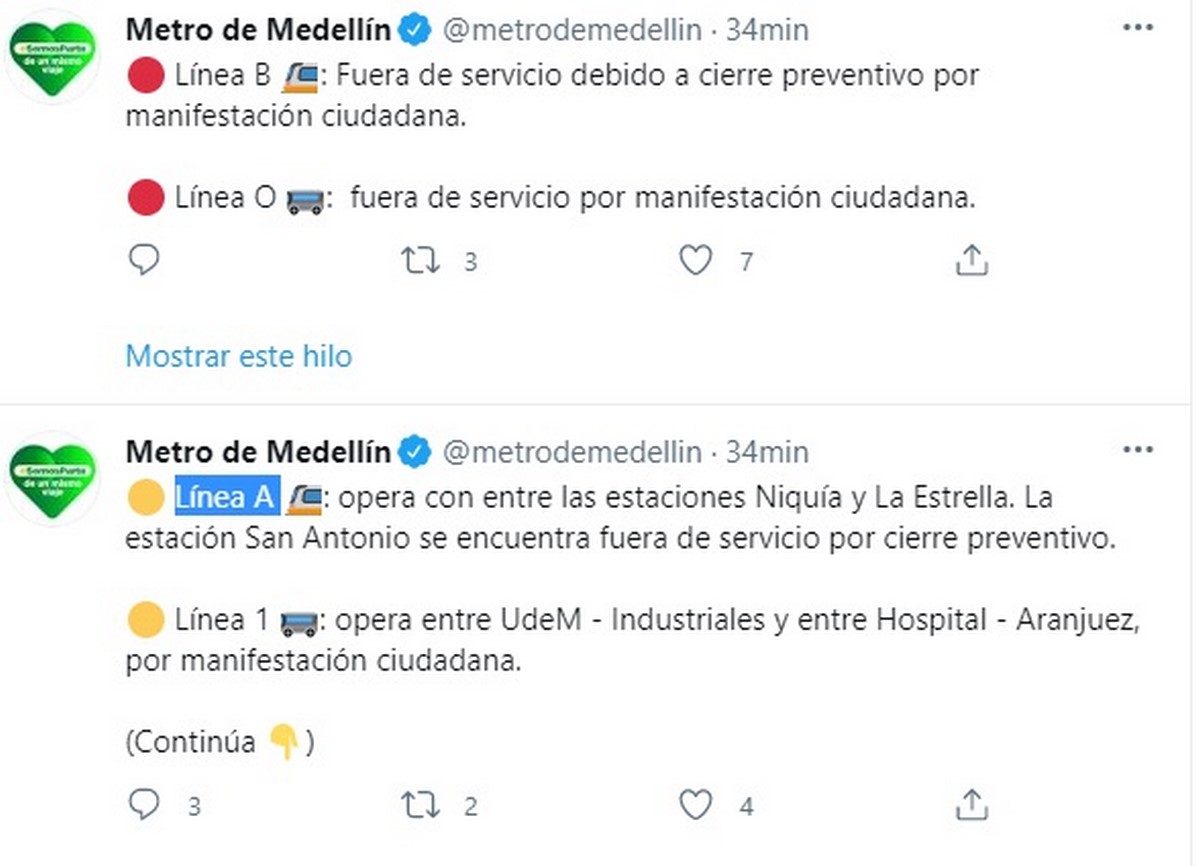Reply to the Línea B tweet
The height and width of the screenshot is (866, 1200).
coord(145,261)
